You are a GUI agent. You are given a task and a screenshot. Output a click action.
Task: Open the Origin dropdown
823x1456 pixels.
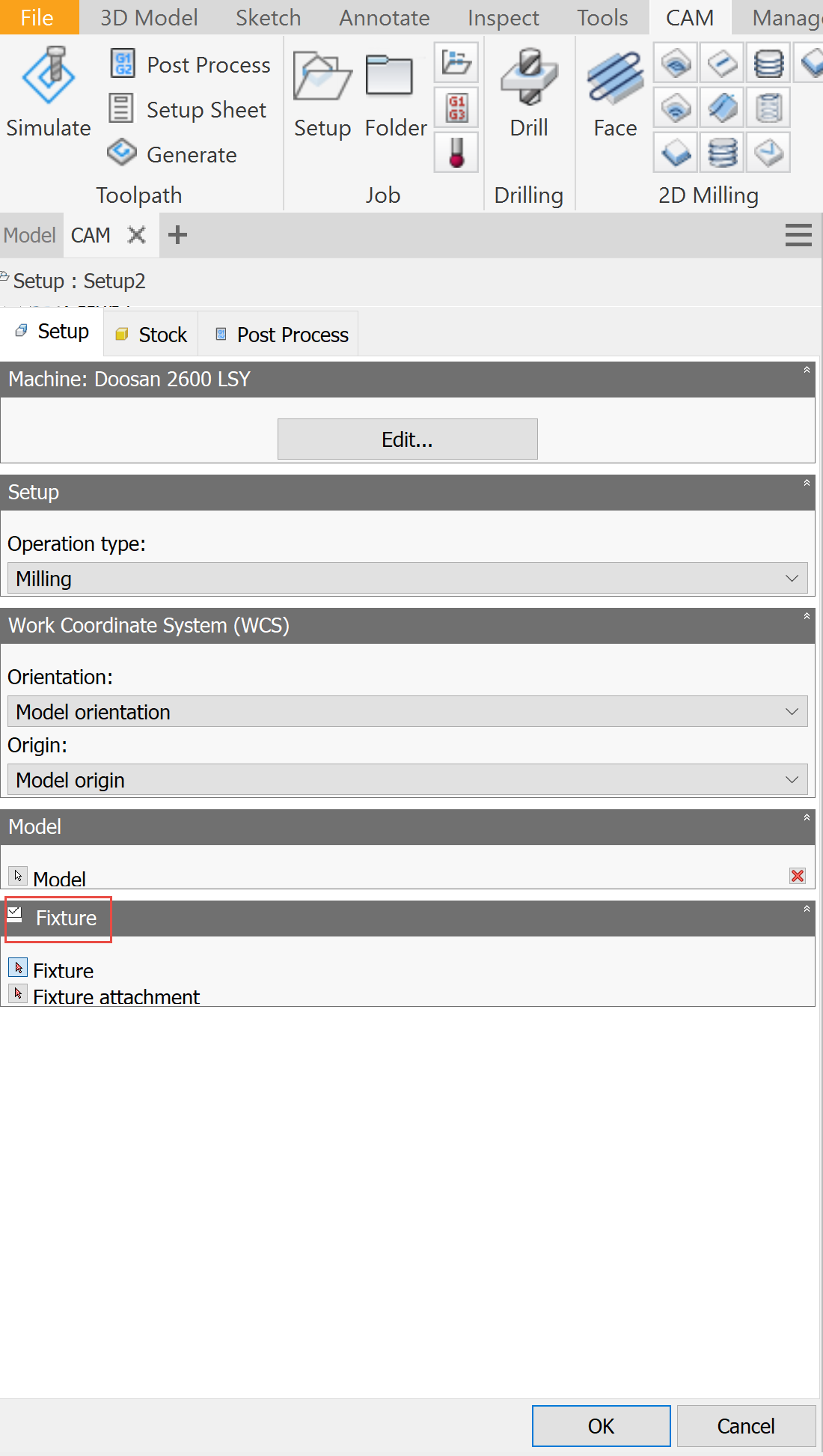408,779
